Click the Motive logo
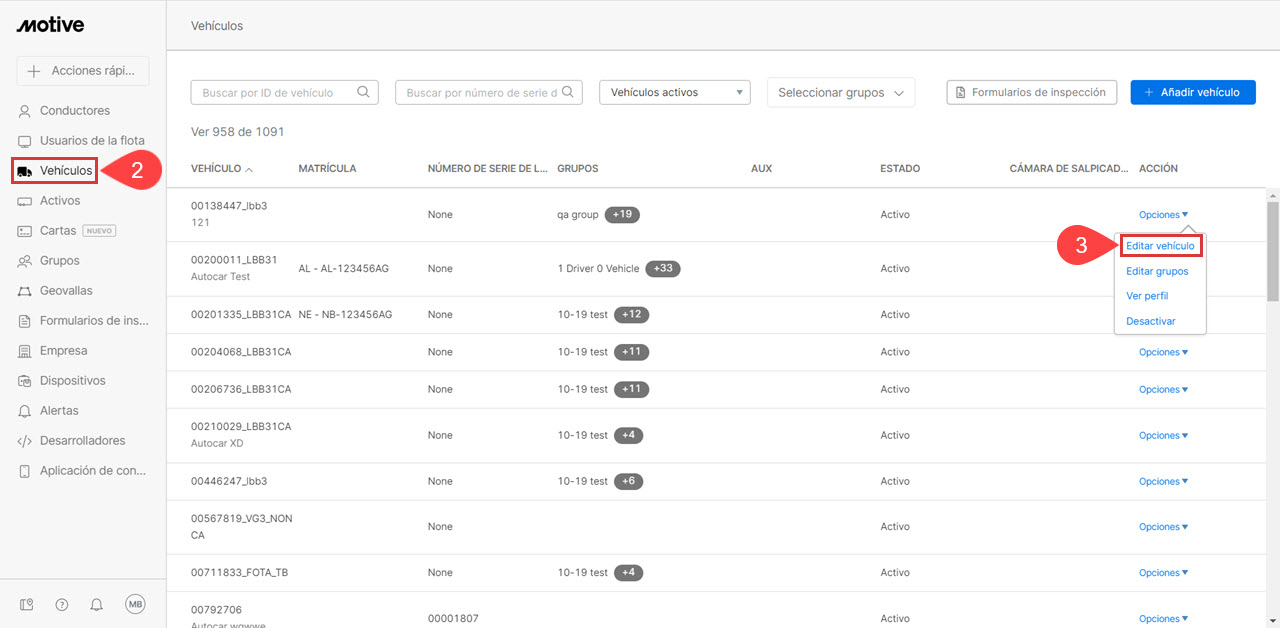This screenshot has height=628, width=1280. (x=50, y=25)
